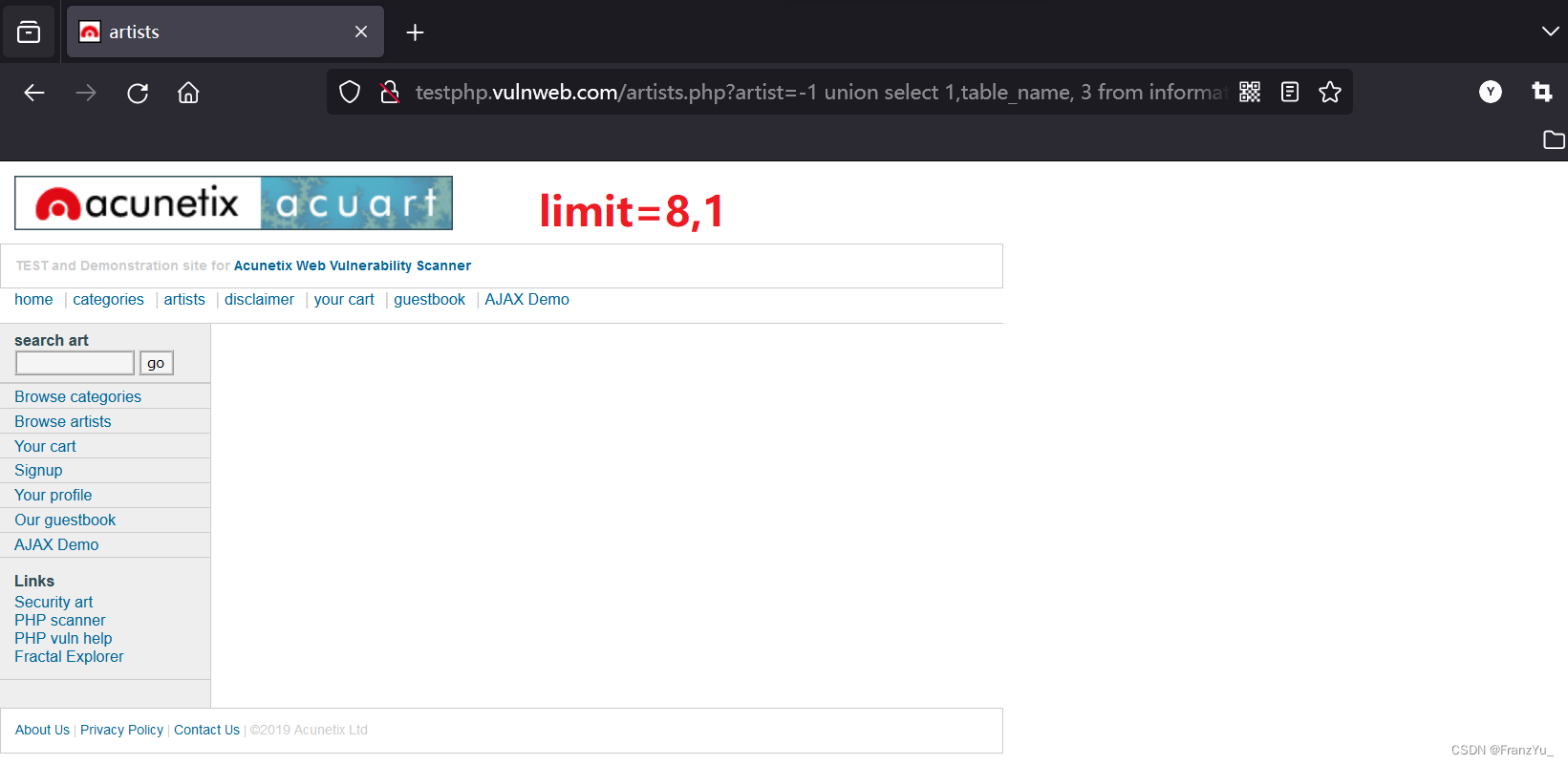This screenshot has height=765, width=1568.
Task: Open the PHP scanner link
Action: click(59, 620)
